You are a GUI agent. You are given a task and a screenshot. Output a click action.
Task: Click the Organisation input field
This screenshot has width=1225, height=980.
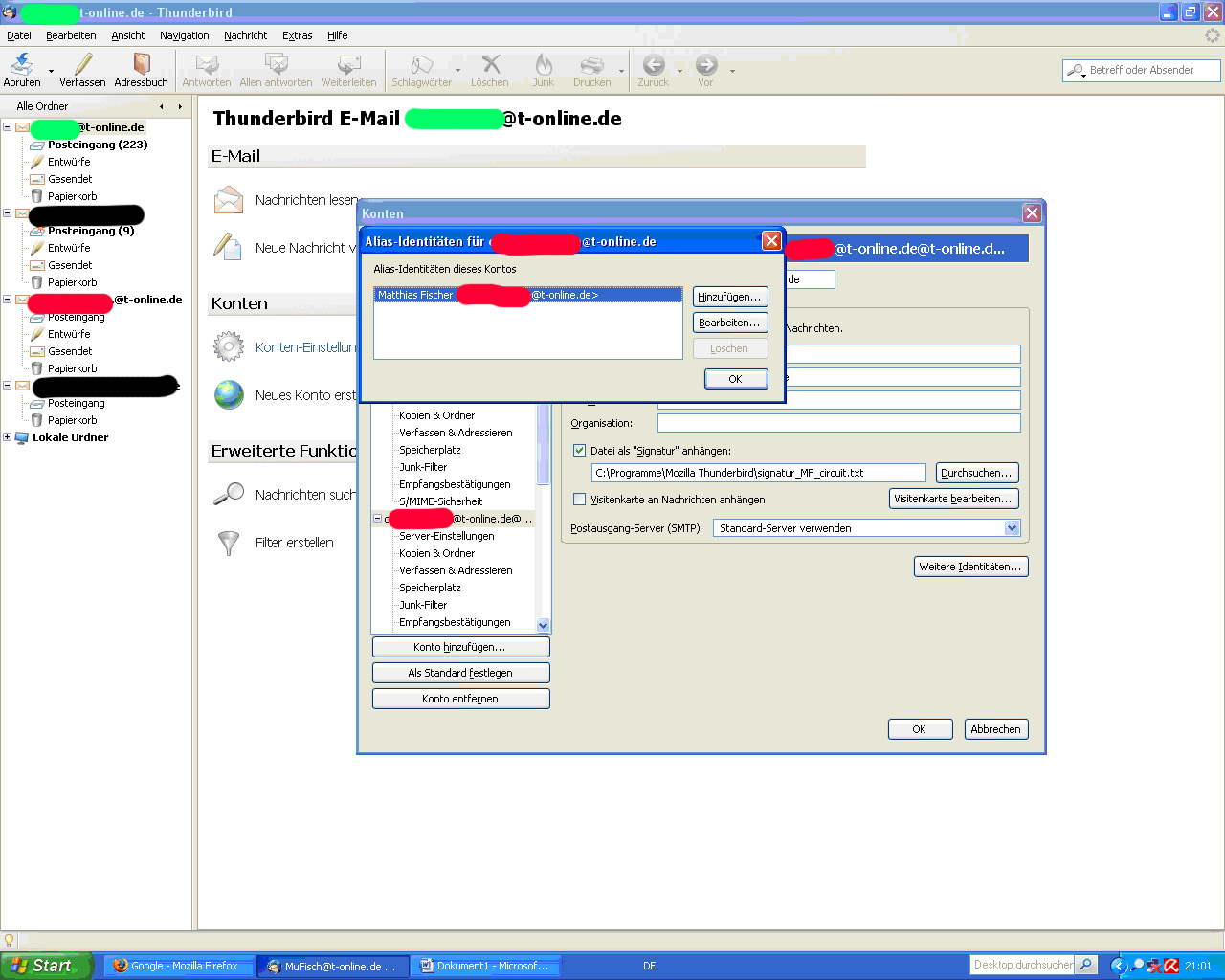(x=839, y=423)
